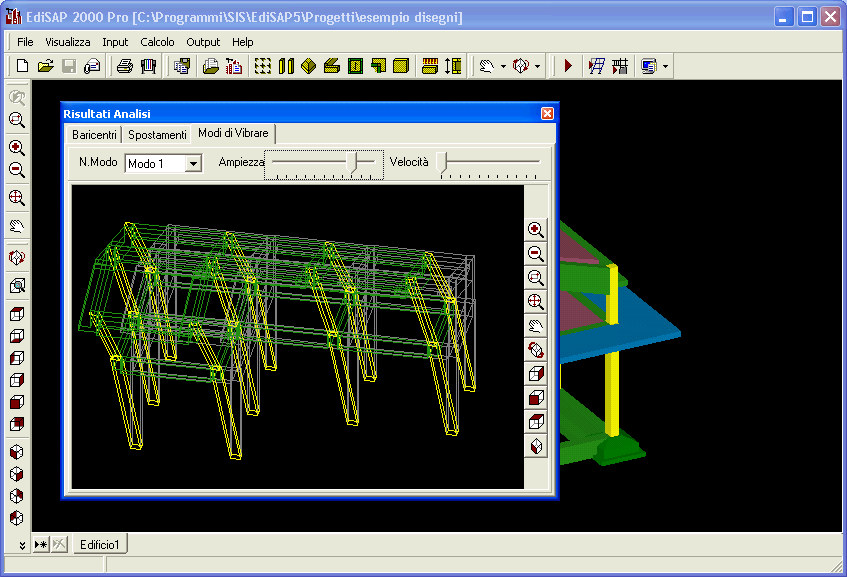Open the N.Modo dropdown showing Modo 1
The image size is (847, 577).
point(194,163)
